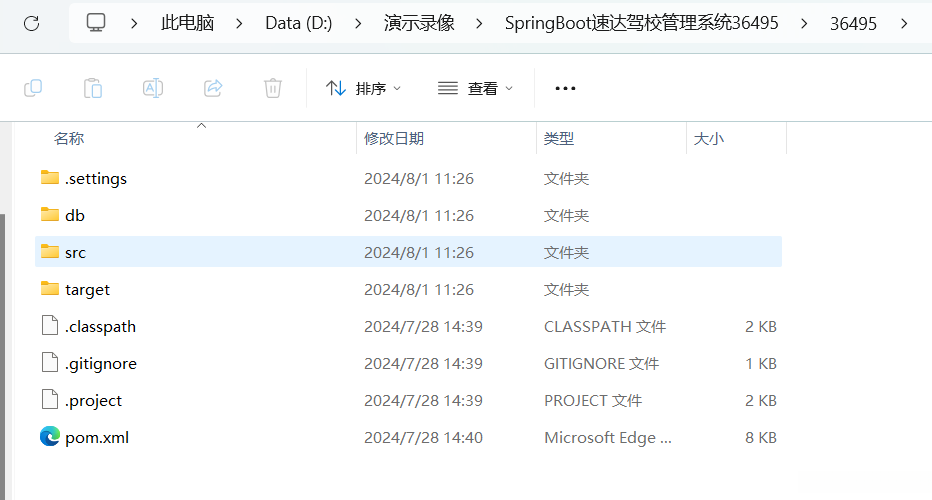Click the refresh icon in address bar

(x=31, y=22)
